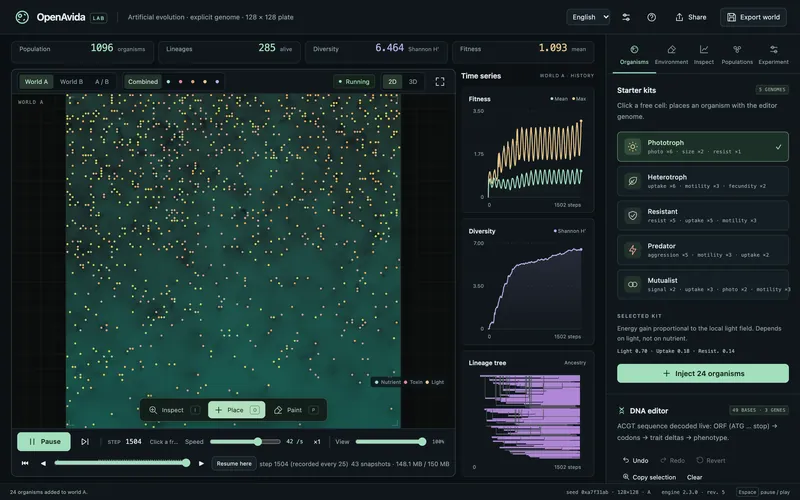Select the Resistant starter kit
The height and width of the screenshot is (500, 800).
tap(703, 216)
